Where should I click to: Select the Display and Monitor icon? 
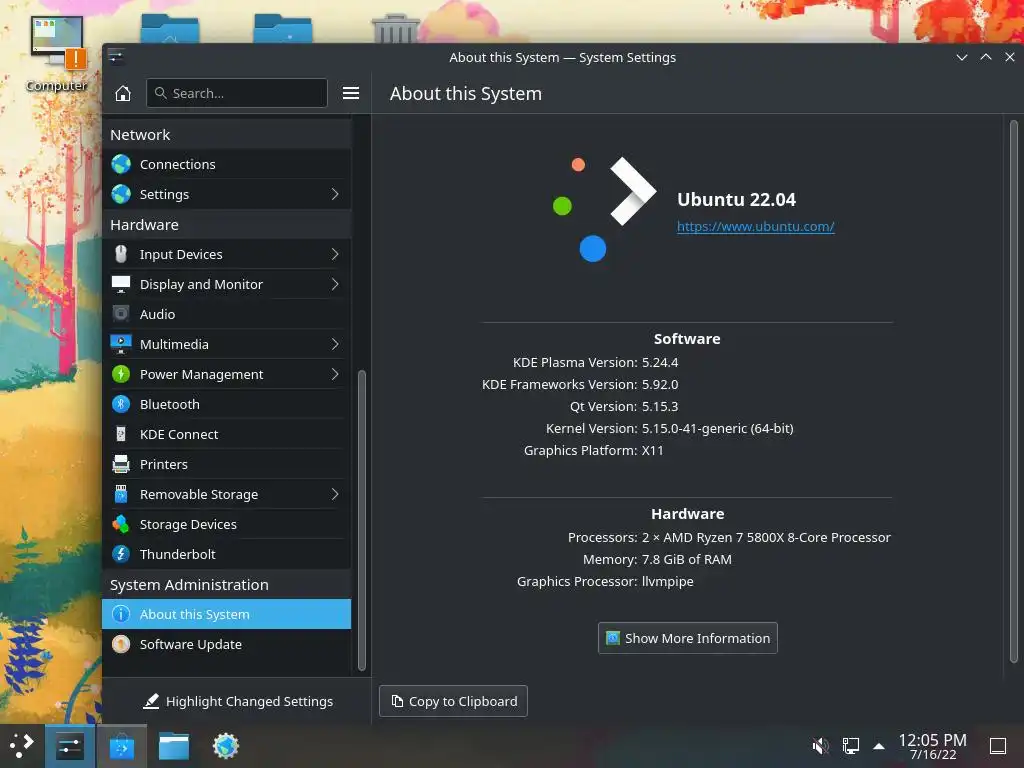pos(121,284)
